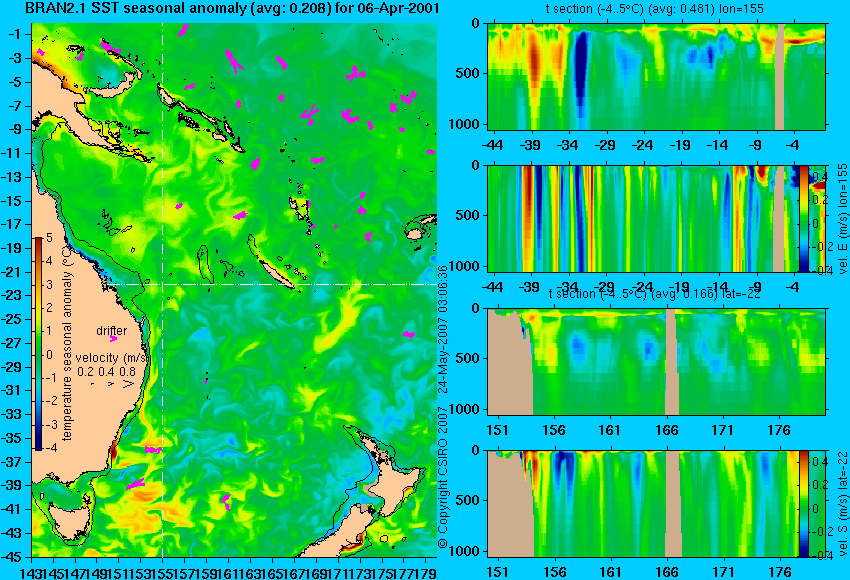Click the 'drifter' legend label
The height and width of the screenshot is (580, 850).
(112, 331)
